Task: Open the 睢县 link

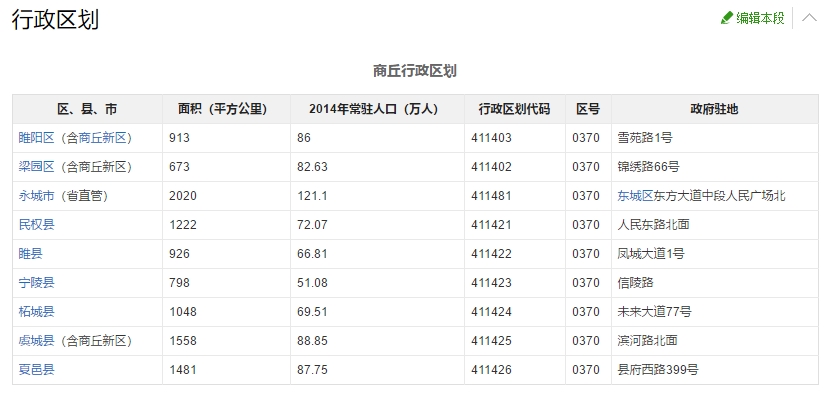Action: coord(30,254)
